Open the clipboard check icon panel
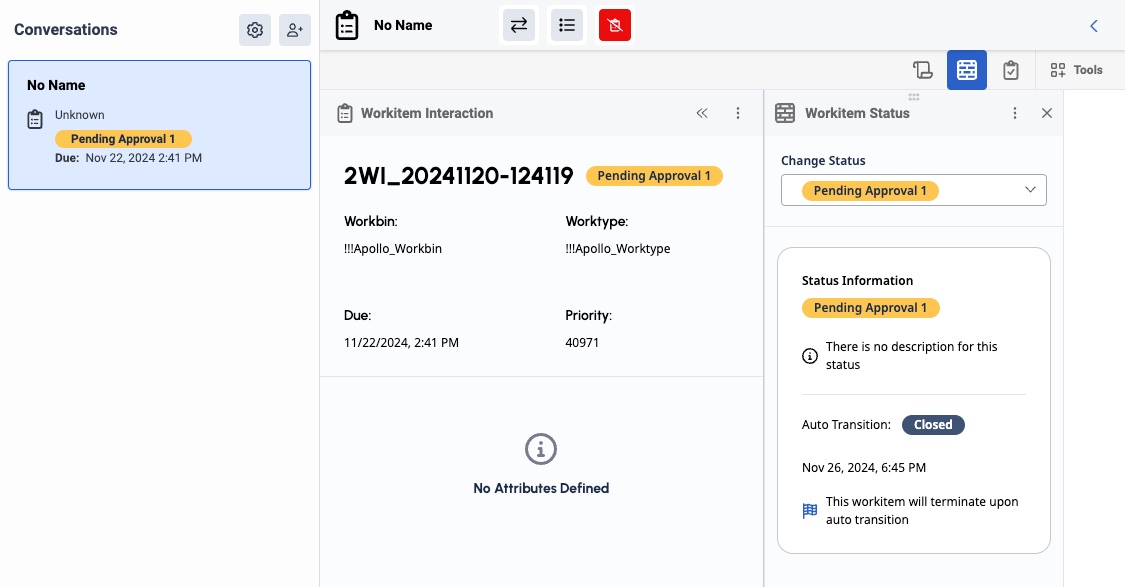This screenshot has width=1125, height=587. pos(1011,70)
